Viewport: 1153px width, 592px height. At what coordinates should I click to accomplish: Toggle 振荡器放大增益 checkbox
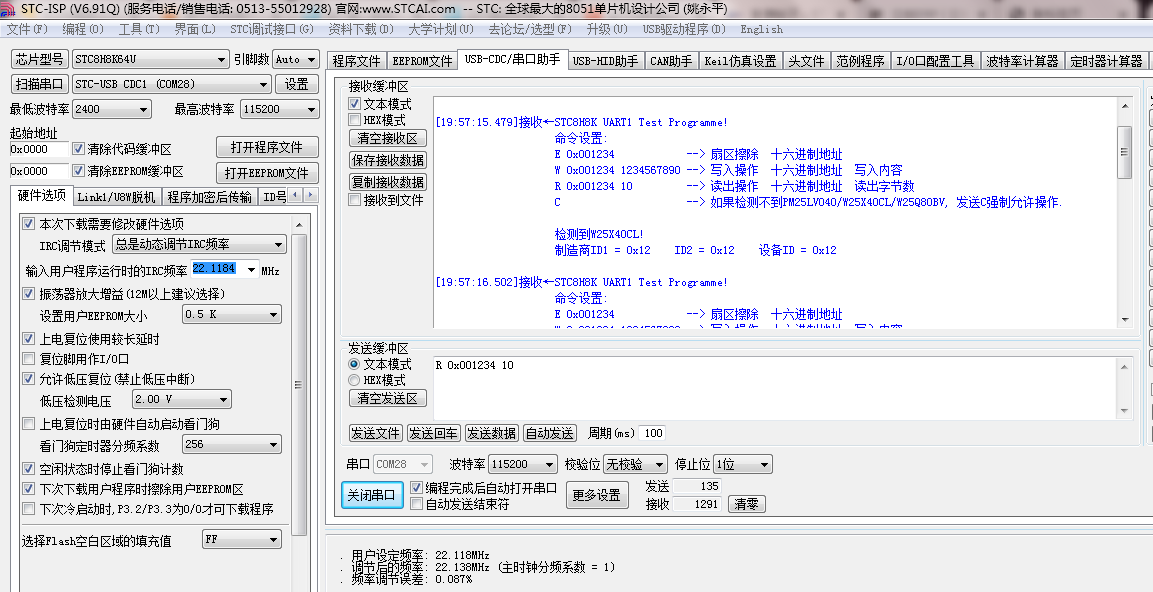coord(29,293)
